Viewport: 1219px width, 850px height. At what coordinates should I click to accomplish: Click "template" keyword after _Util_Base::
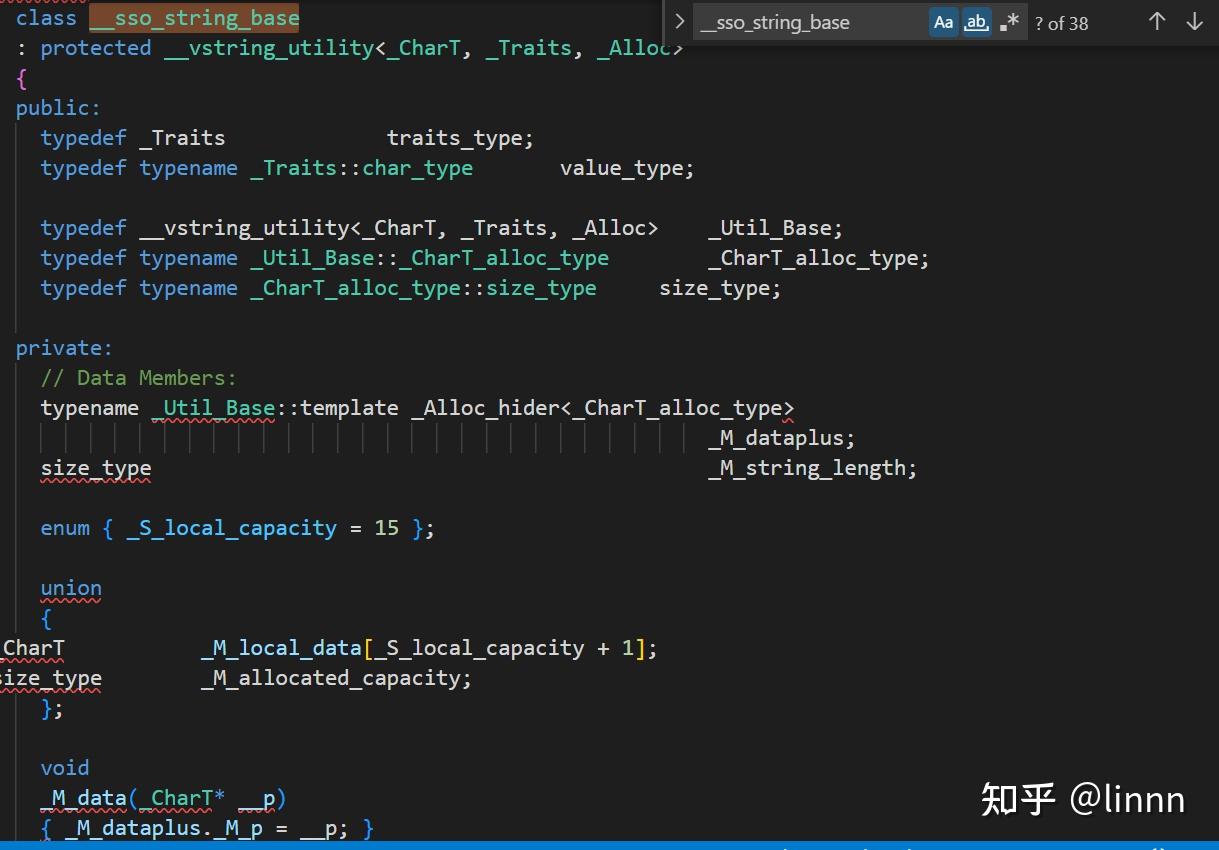click(x=349, y=408)
